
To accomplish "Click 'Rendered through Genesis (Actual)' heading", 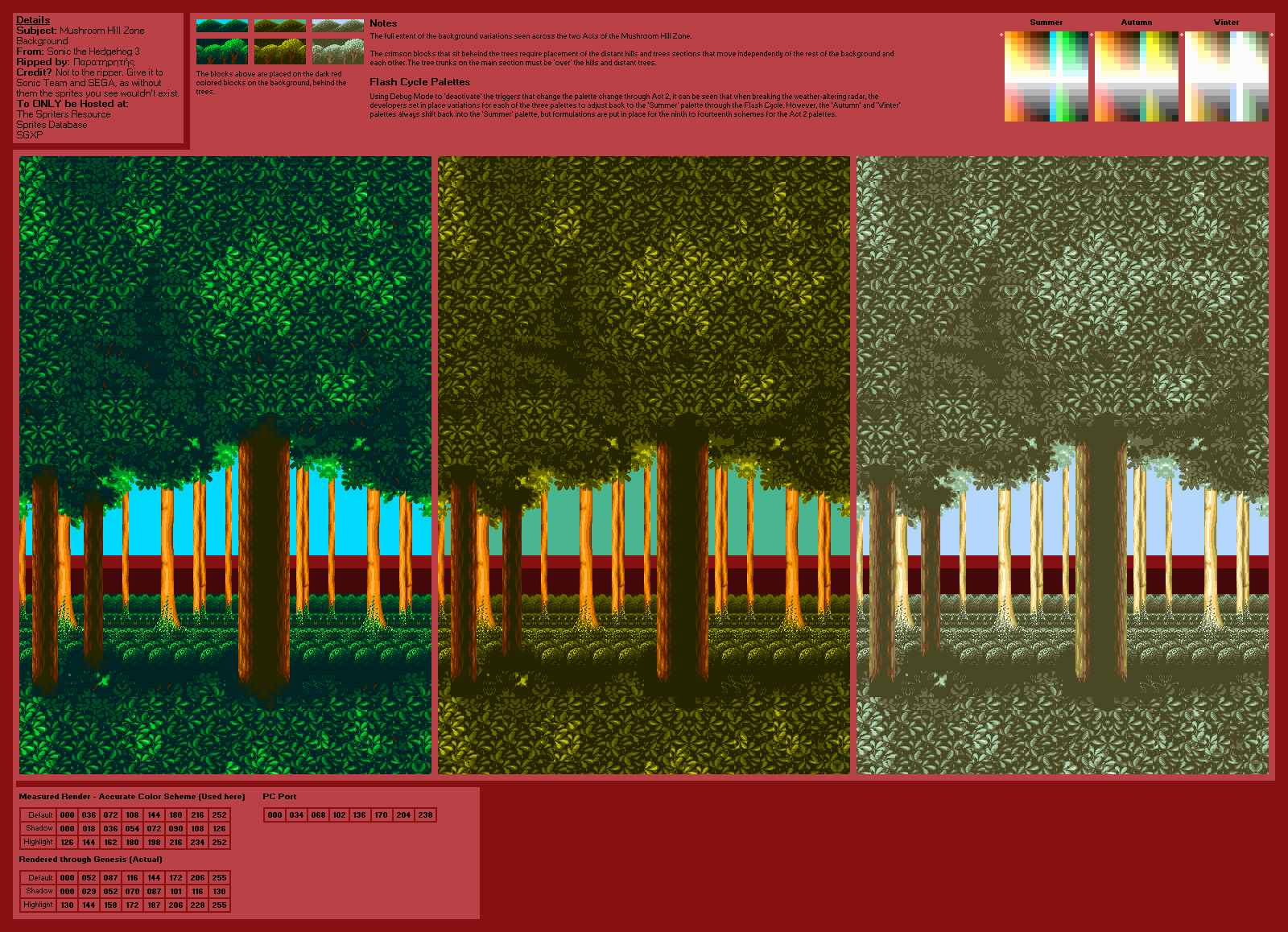I will click(90, 860).
